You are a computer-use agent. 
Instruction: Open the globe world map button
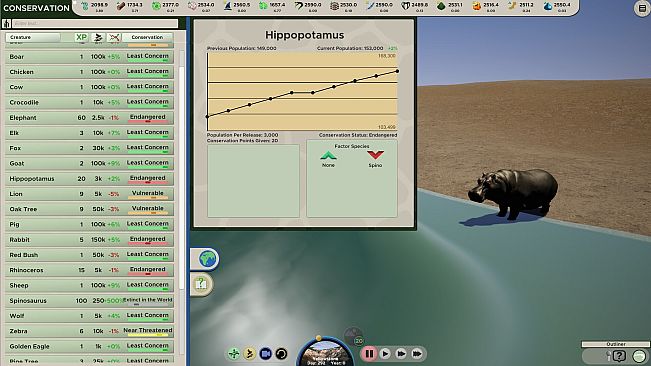tap(207, 259)
